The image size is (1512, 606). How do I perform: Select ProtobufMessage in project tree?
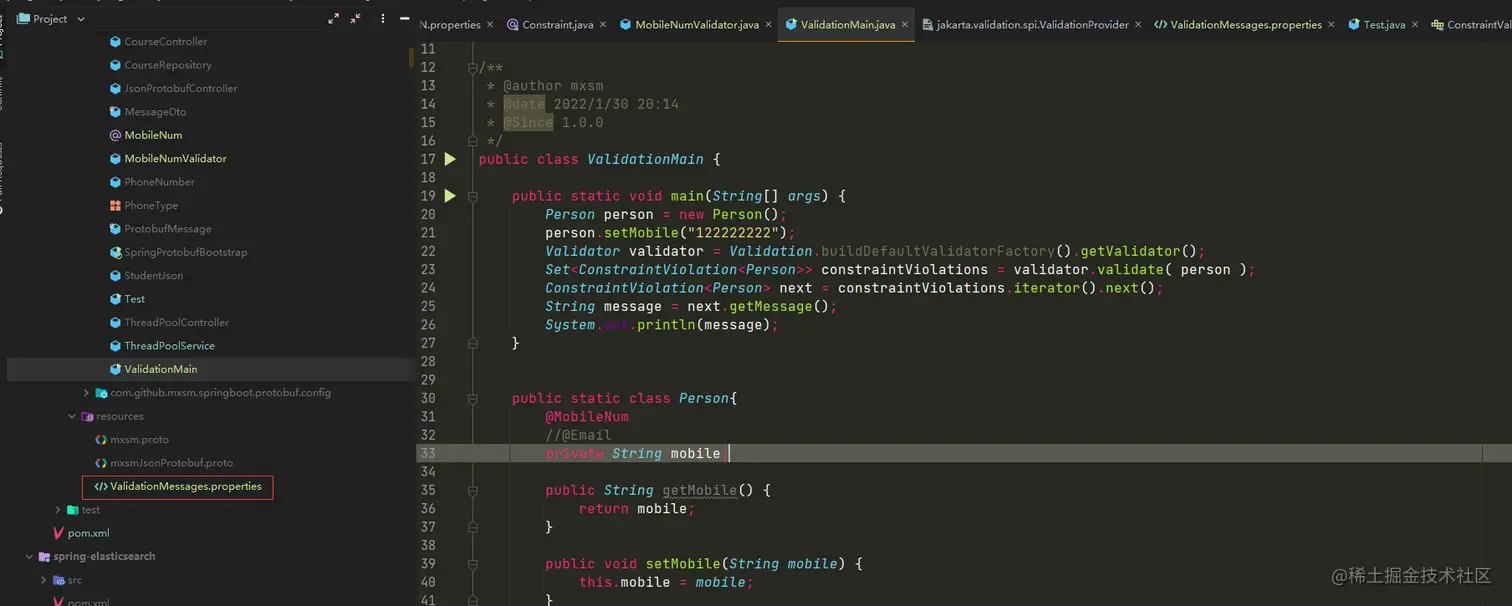(168, 229)
